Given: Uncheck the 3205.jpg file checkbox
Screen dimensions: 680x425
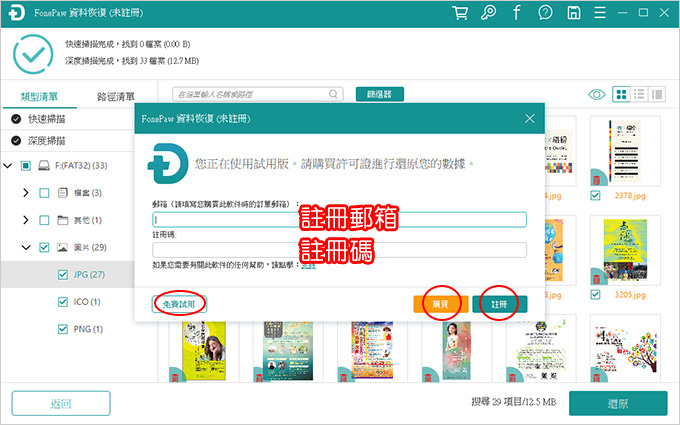Looking at the screenshot, I should click(595, 295).
